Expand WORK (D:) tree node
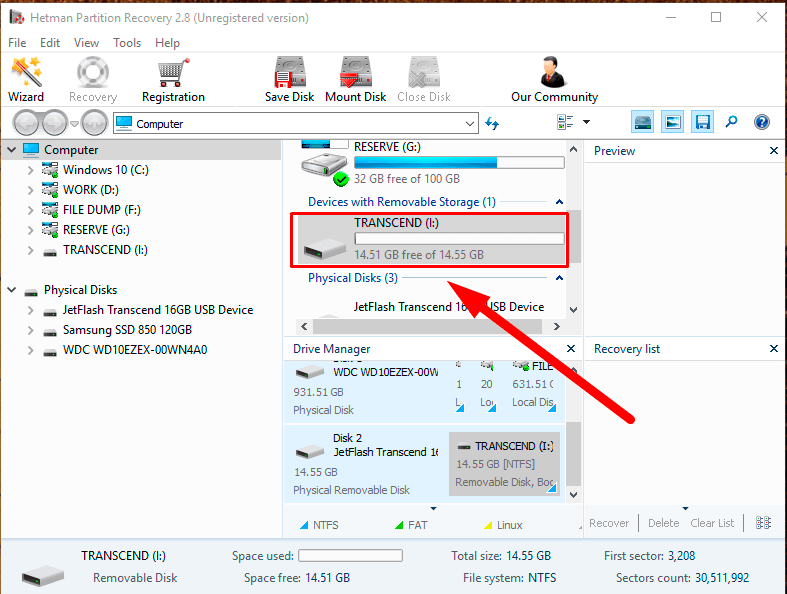 31,190
